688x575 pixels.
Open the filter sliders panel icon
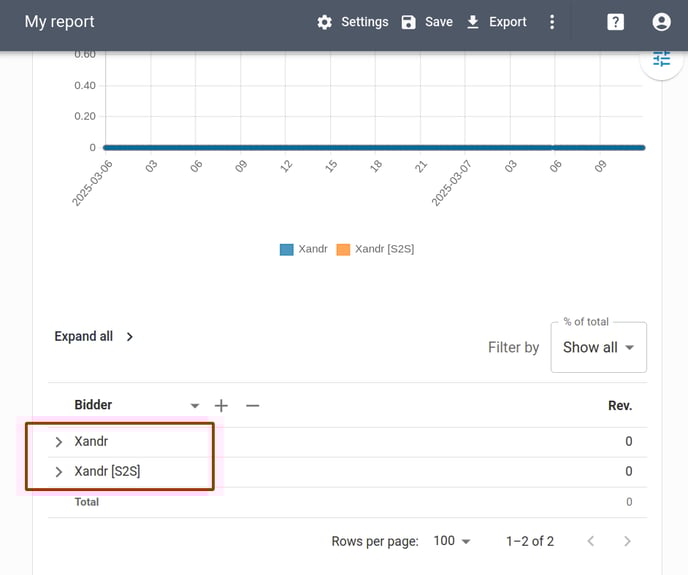(x=661, y=59)
